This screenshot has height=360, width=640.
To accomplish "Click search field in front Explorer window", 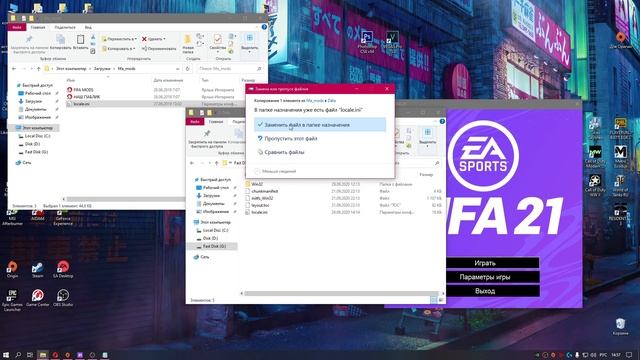I will (x=416, y=163).
